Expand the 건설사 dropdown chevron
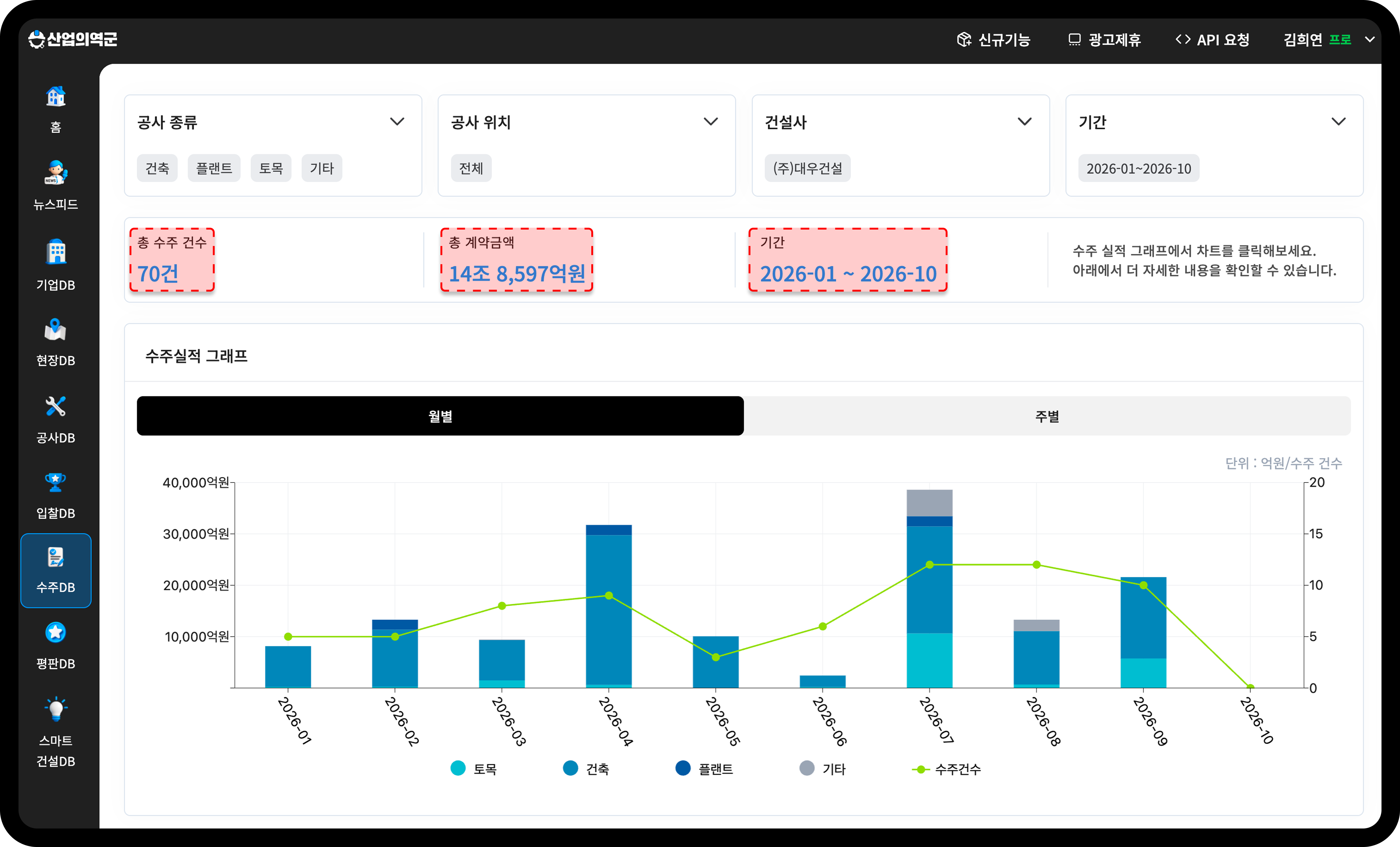 [1024, 122]
